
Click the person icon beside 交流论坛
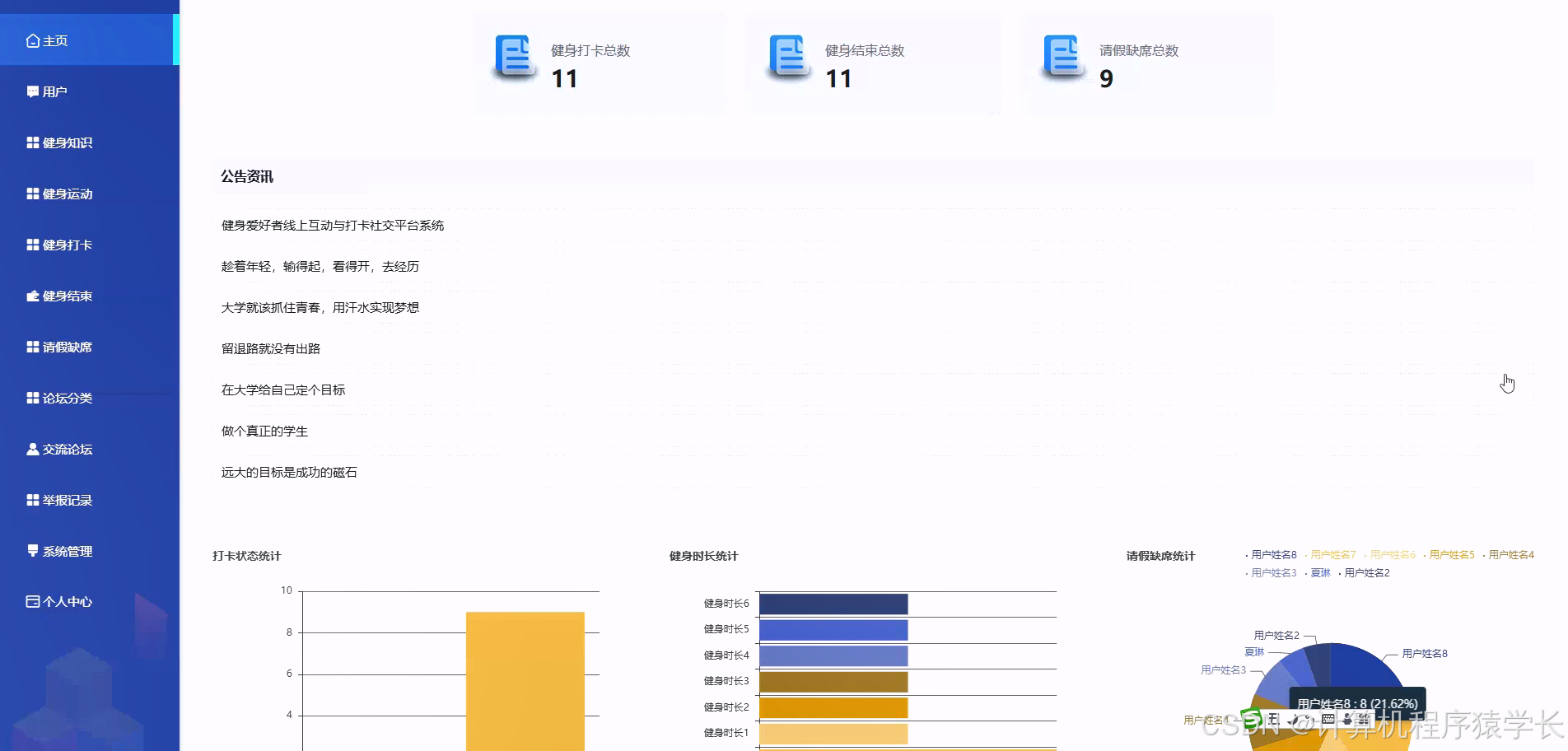(33, 449)
